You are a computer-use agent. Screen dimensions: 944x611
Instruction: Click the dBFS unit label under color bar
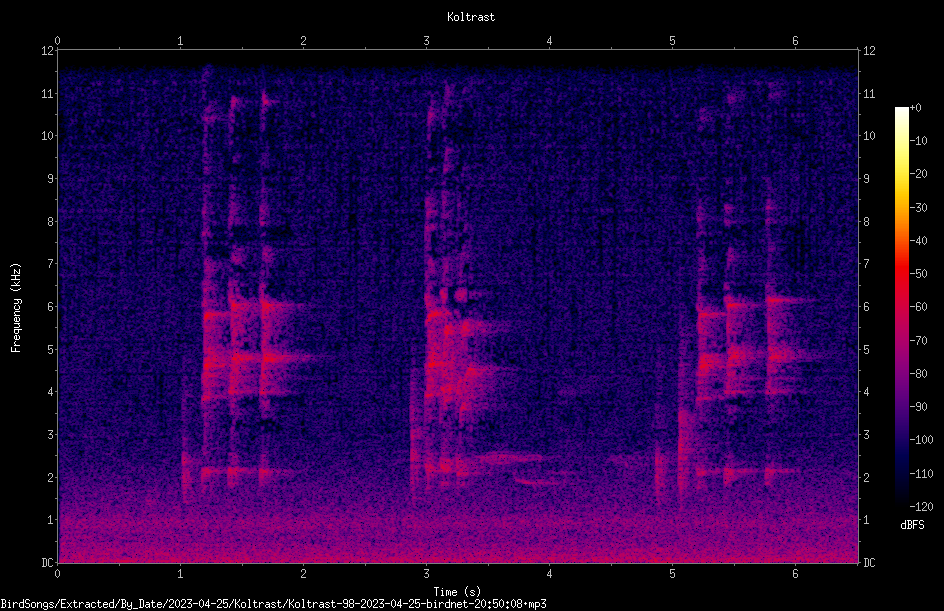(912, 525)
